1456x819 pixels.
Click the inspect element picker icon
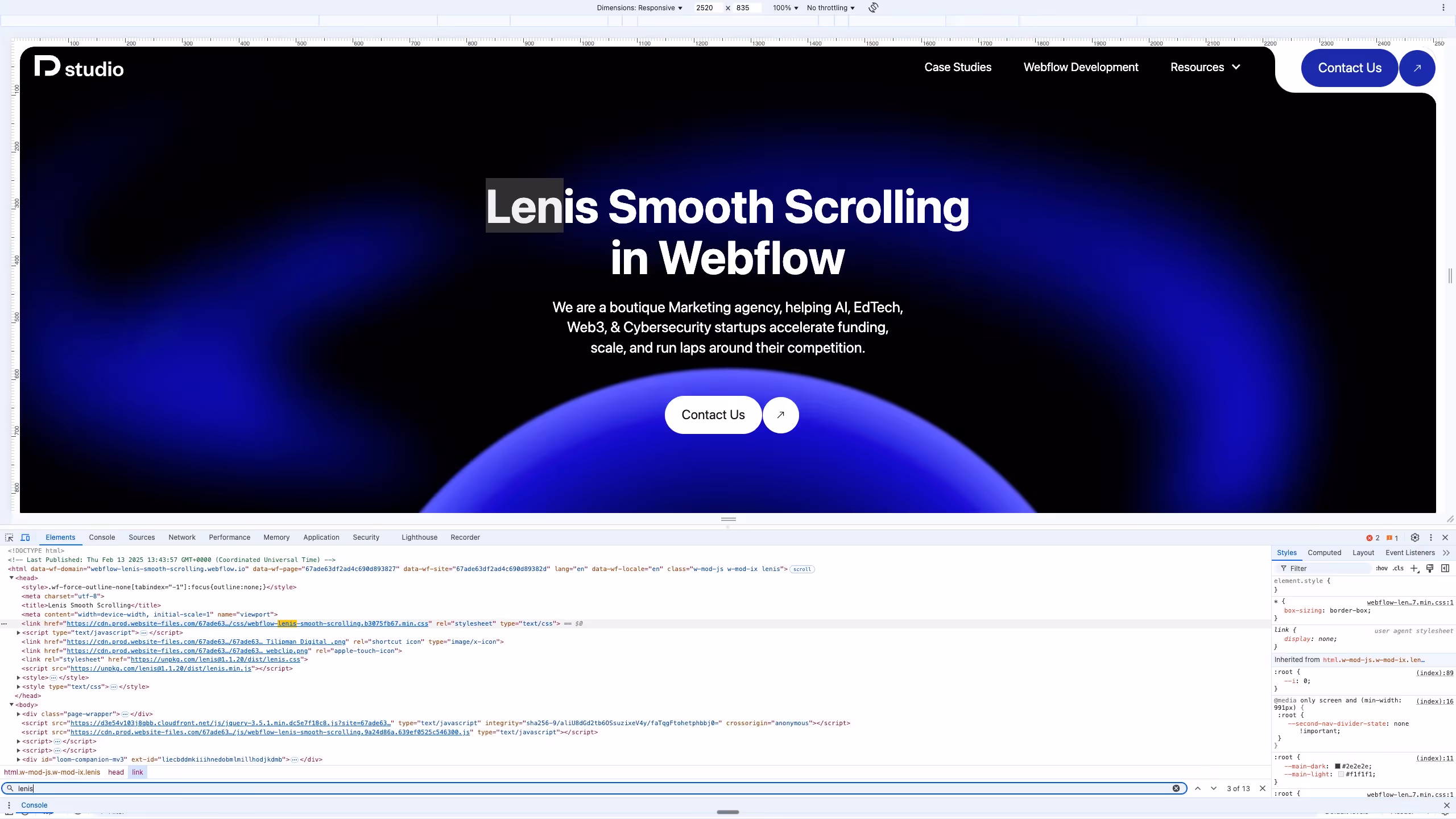9,537
